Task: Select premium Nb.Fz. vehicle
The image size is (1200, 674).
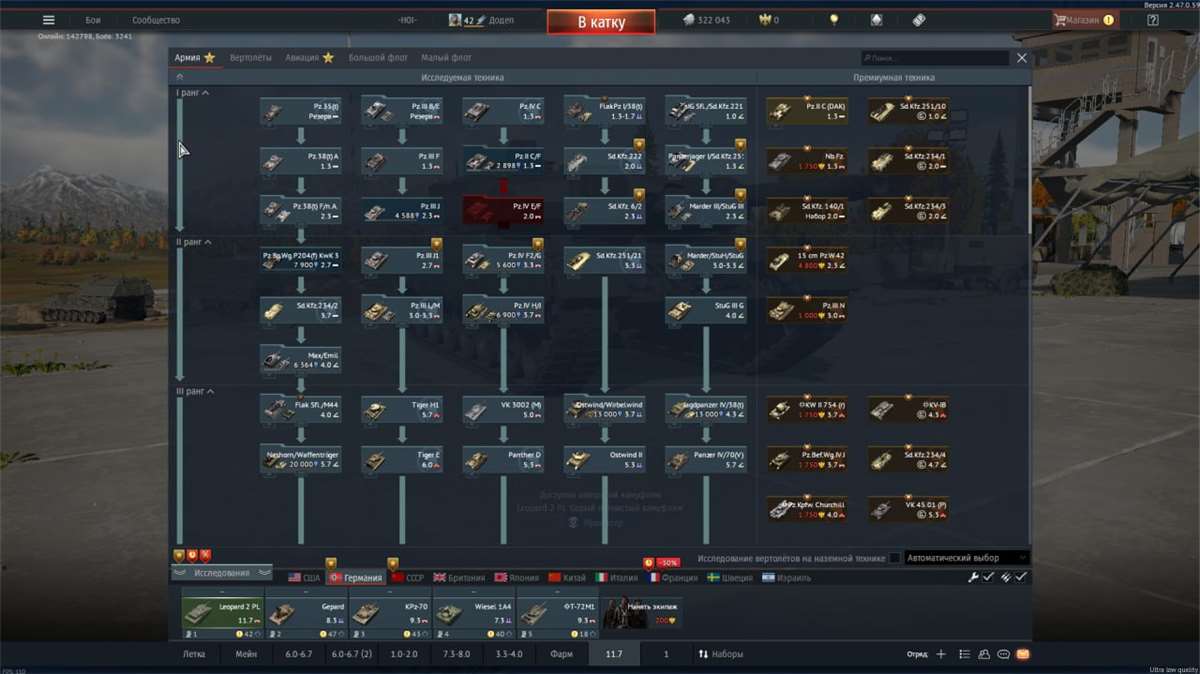Action: coord(807,161)
